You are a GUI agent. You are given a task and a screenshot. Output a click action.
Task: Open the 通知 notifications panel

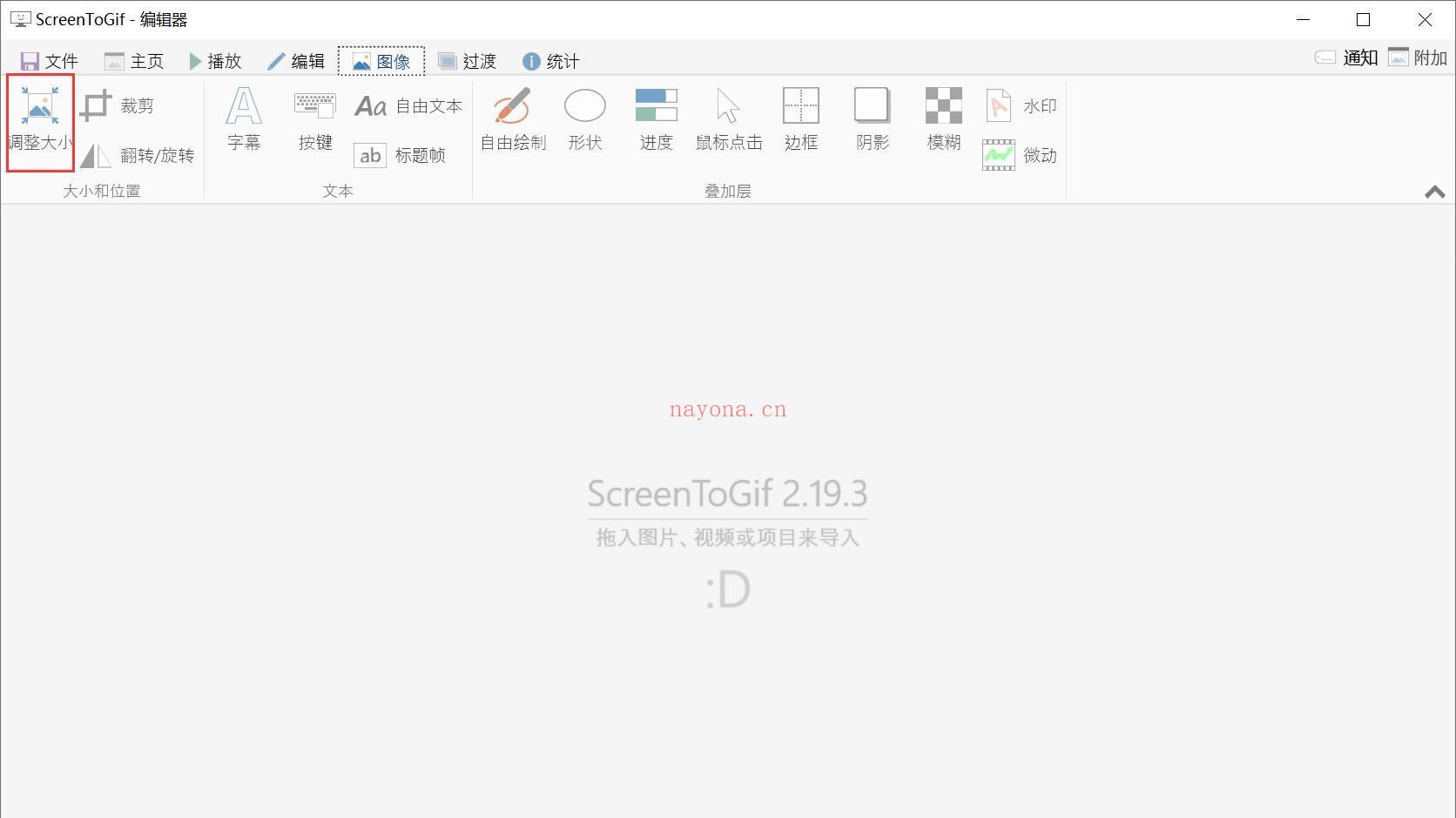tap(1346, 57)
